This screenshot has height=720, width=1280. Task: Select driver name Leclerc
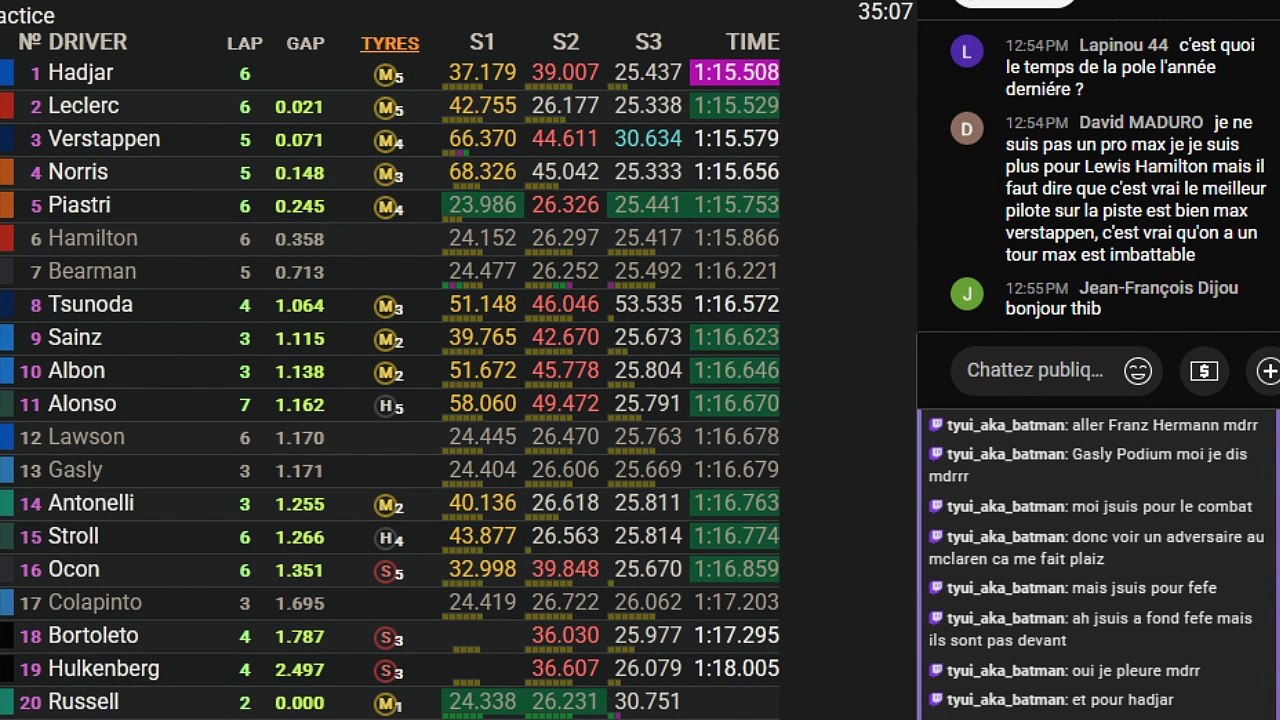(x=83, y=105)
